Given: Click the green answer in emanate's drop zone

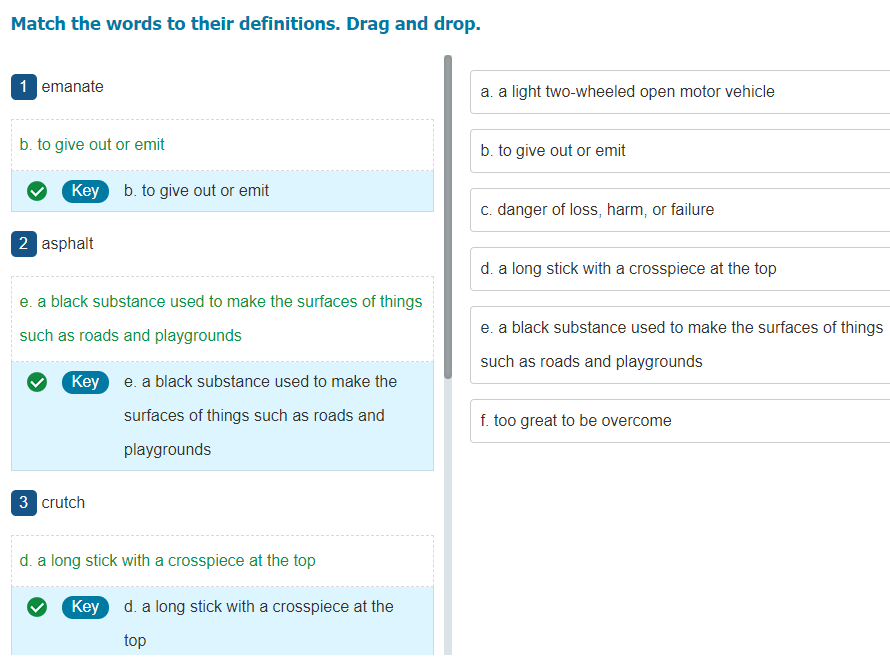Looking at the screenshot, I should (92, 145).
